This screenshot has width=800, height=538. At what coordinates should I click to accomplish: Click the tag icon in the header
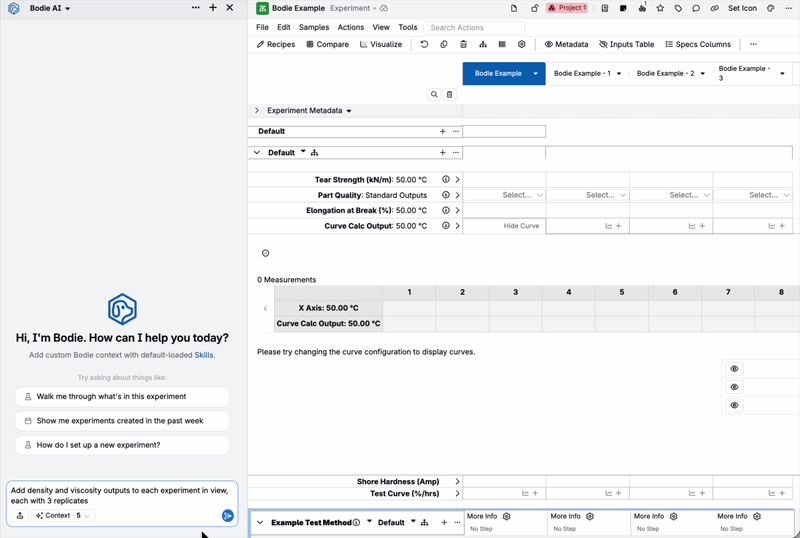tap(678, 8)
